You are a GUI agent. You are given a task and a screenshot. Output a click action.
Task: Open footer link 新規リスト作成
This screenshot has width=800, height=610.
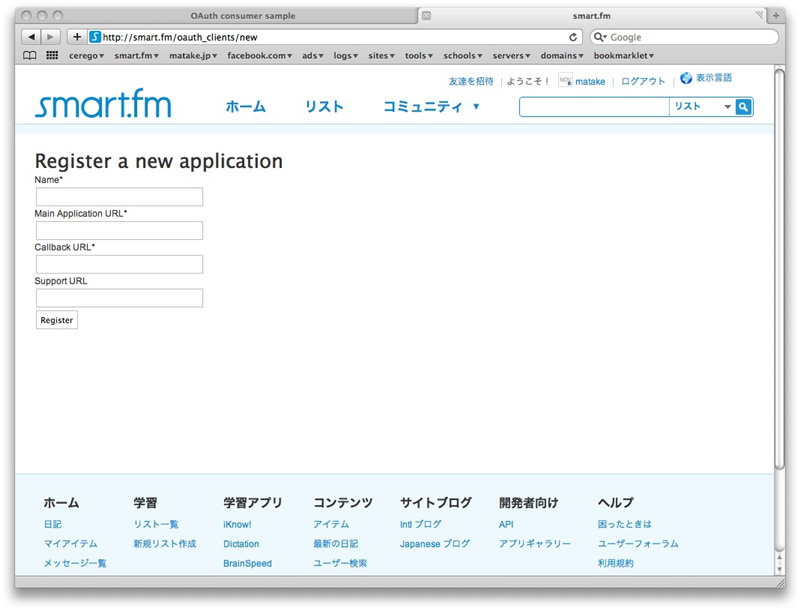[165, 544]
